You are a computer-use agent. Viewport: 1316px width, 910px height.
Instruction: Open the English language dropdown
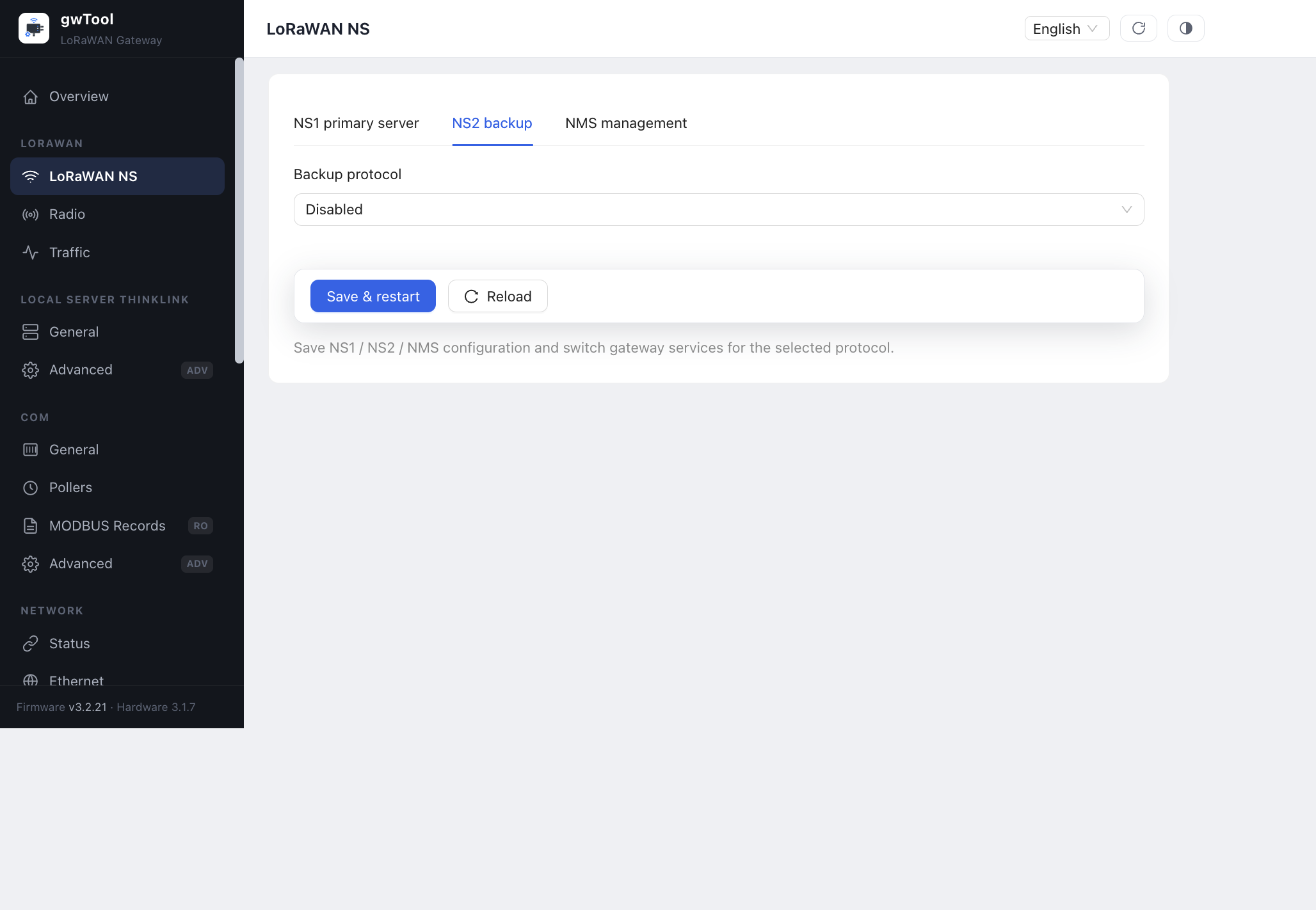(x=1067, y=29)
